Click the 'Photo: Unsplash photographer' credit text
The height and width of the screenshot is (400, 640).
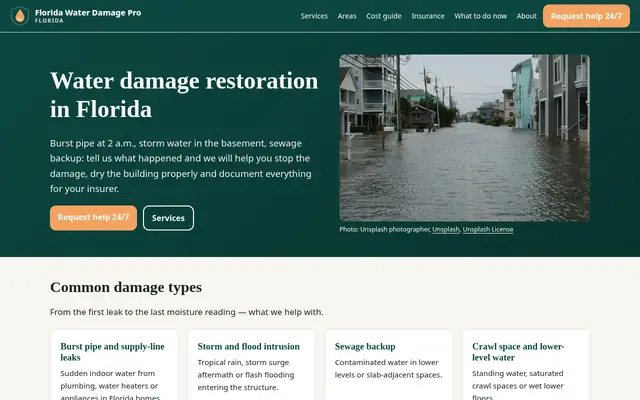(384, 229)
